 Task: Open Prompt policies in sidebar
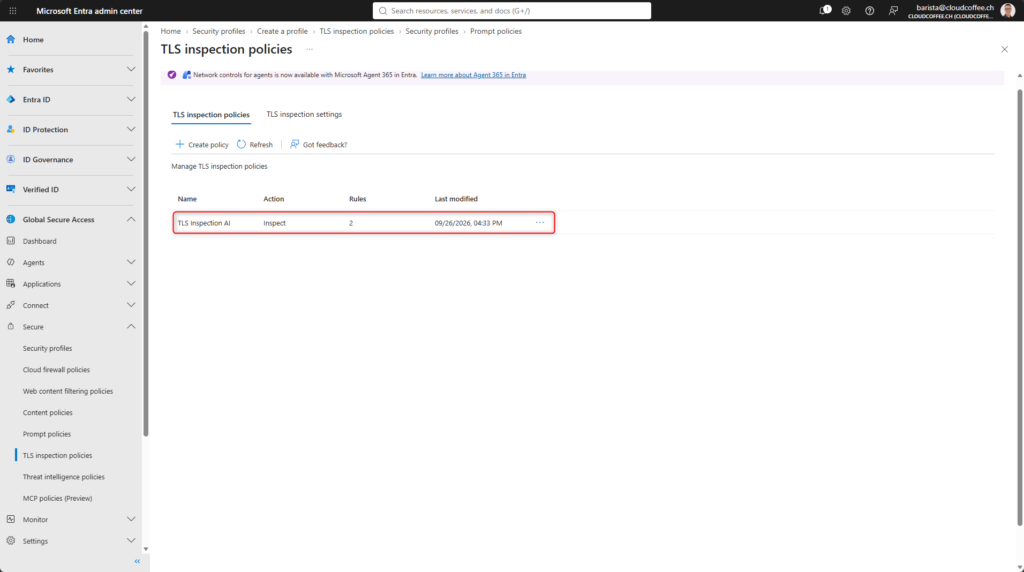[x=46, y=434]
